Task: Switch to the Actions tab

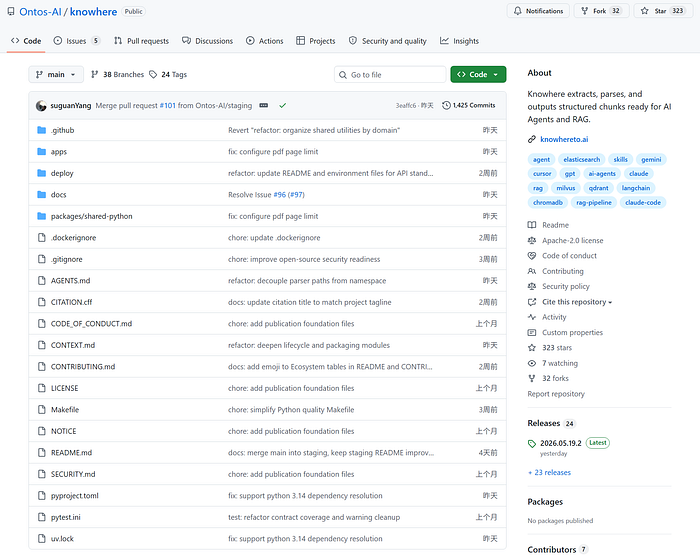Action: point(264,41)
